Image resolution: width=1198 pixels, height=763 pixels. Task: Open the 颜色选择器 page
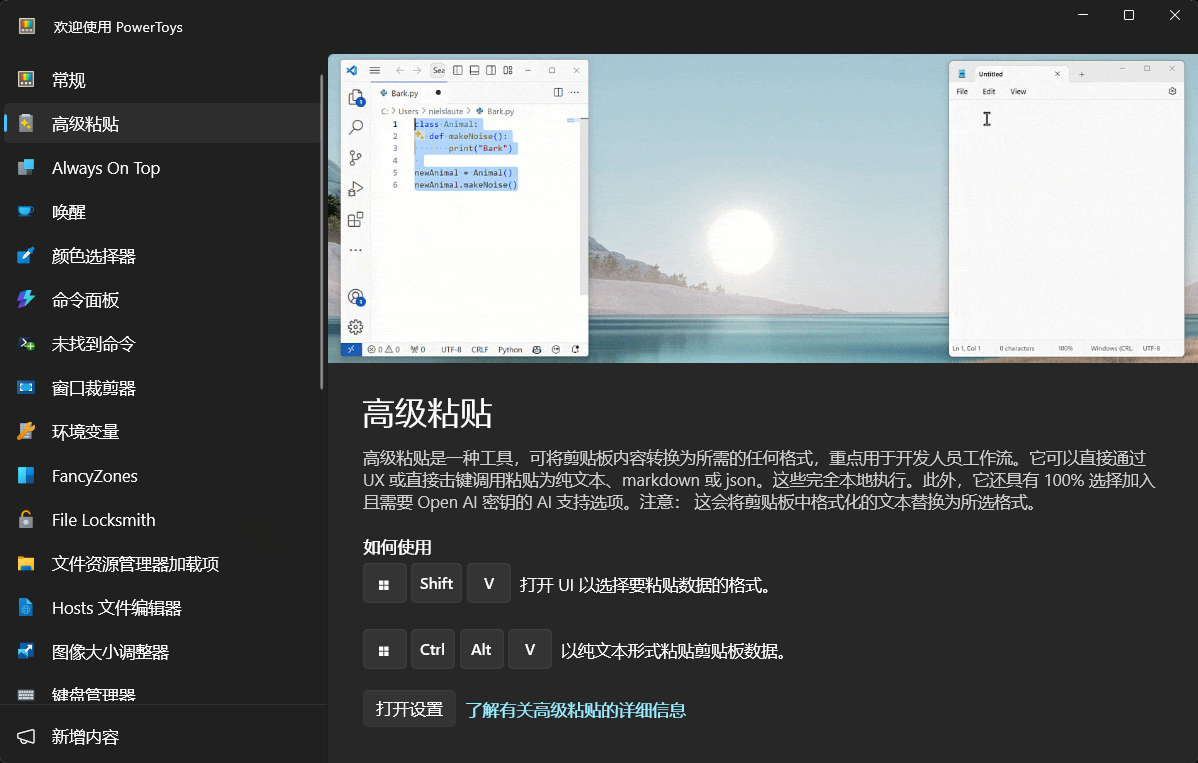[162, 256]
